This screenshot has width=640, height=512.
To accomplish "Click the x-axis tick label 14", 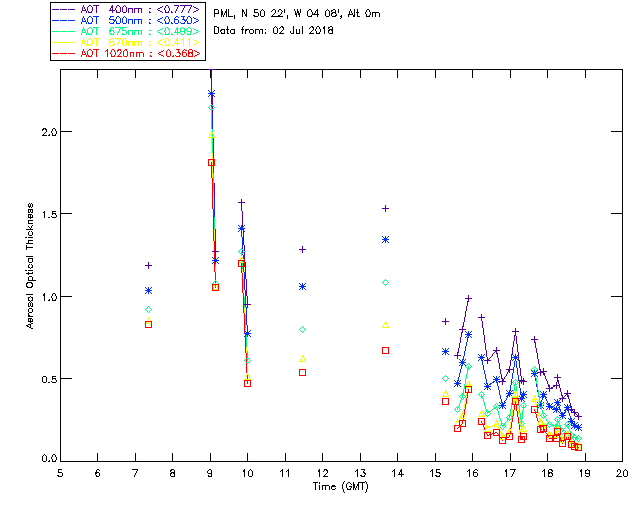I will (x=398, y=473).
